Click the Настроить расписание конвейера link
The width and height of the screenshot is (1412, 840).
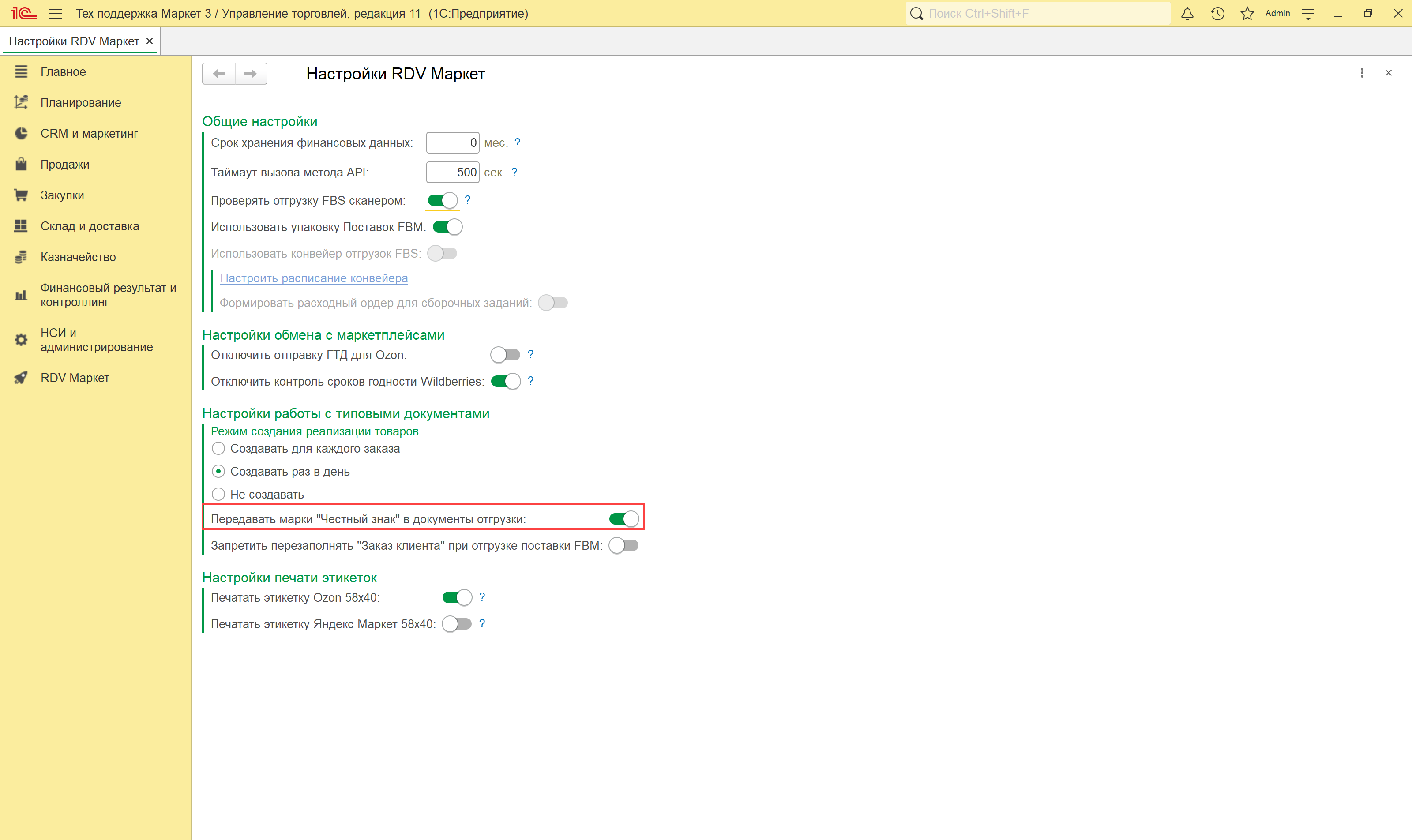[314, 278]
